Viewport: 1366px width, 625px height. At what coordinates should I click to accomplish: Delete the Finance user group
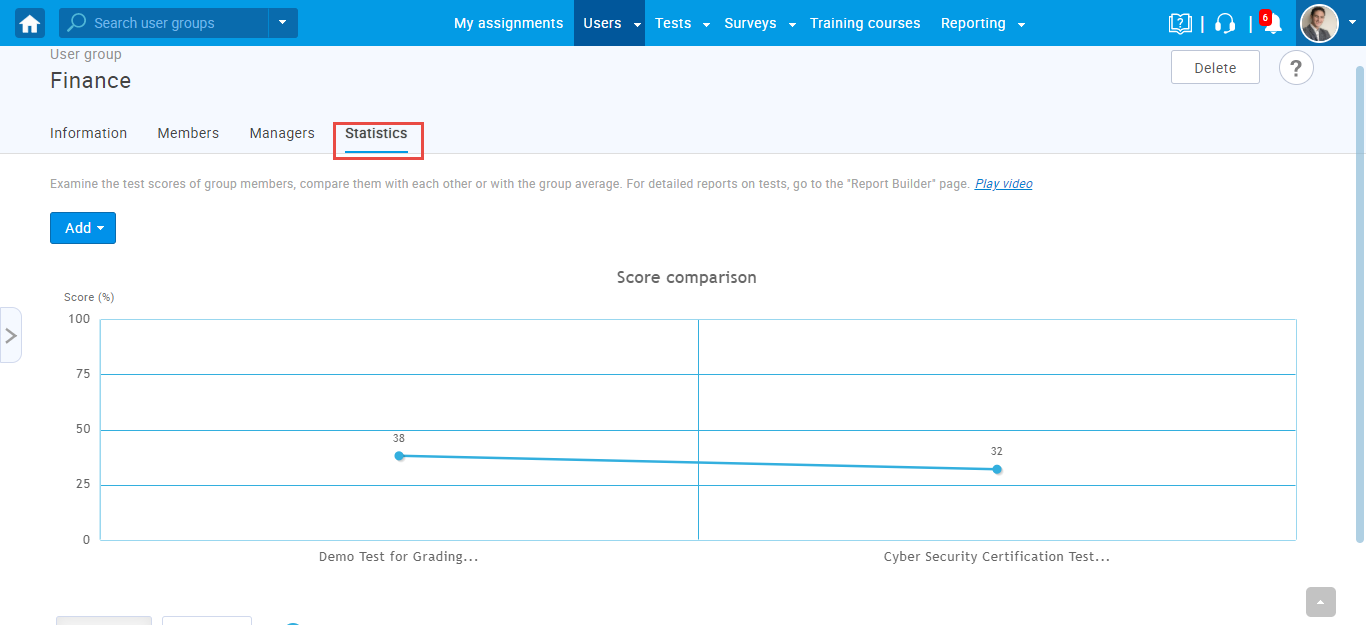(1215, 68)
